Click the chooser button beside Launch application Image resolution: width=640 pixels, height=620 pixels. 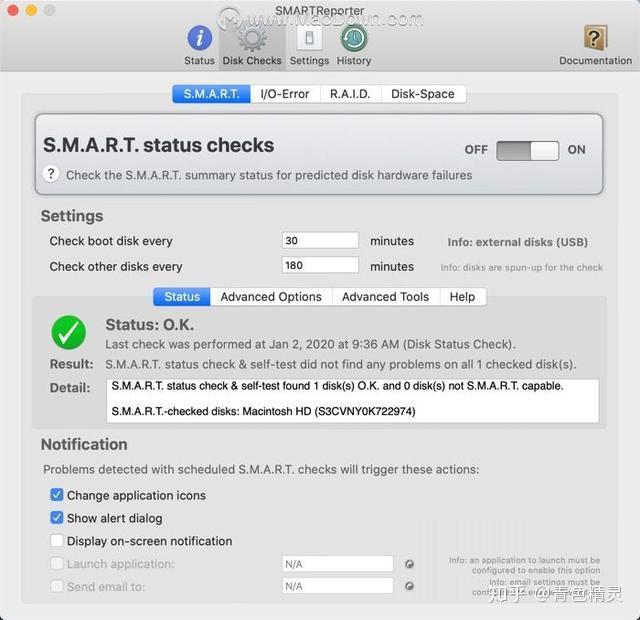point(409,564)
